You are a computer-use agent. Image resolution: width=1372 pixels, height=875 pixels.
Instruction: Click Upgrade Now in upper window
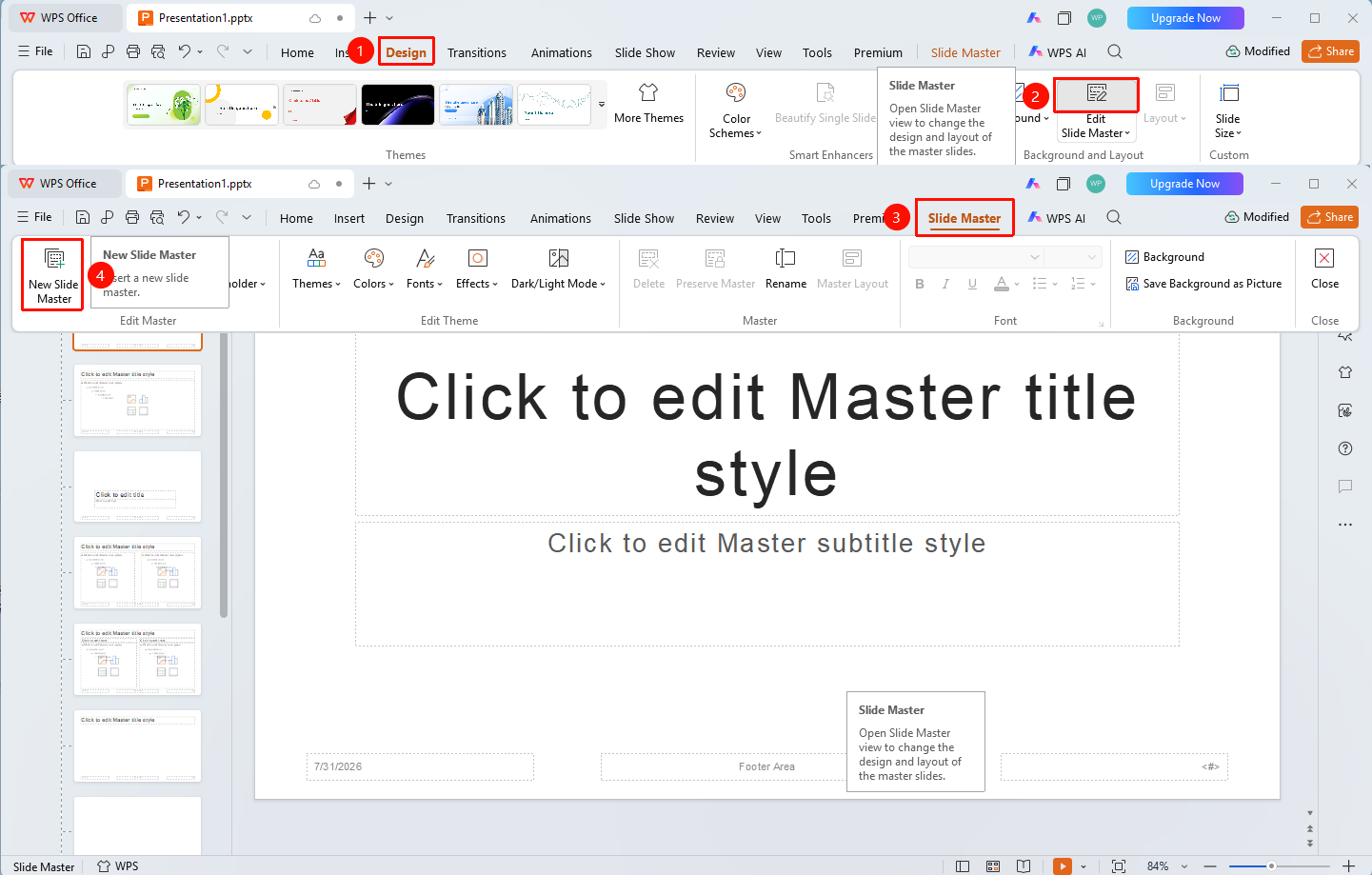(x=1185, y=18)
